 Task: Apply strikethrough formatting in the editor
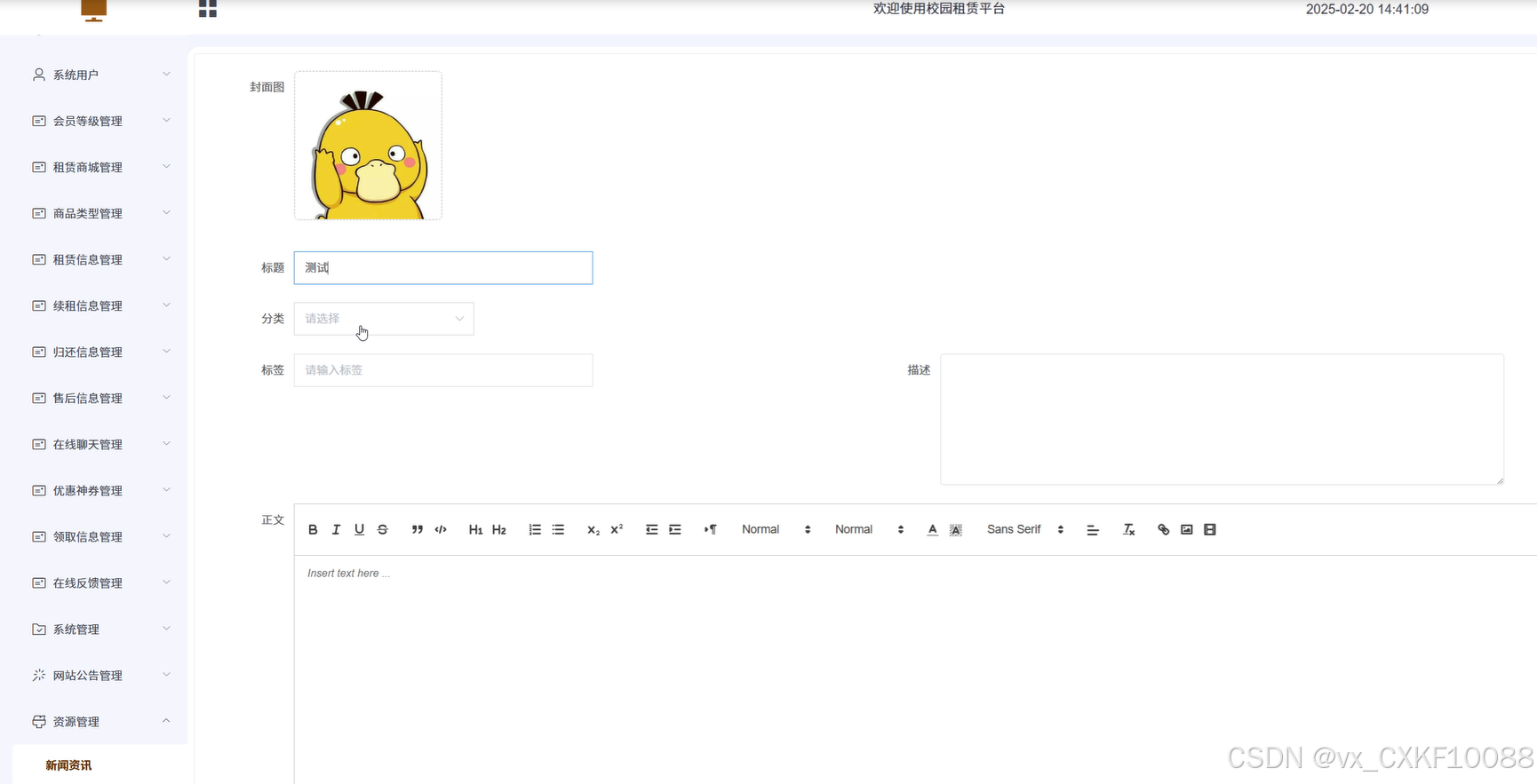[x=383, y=529]
